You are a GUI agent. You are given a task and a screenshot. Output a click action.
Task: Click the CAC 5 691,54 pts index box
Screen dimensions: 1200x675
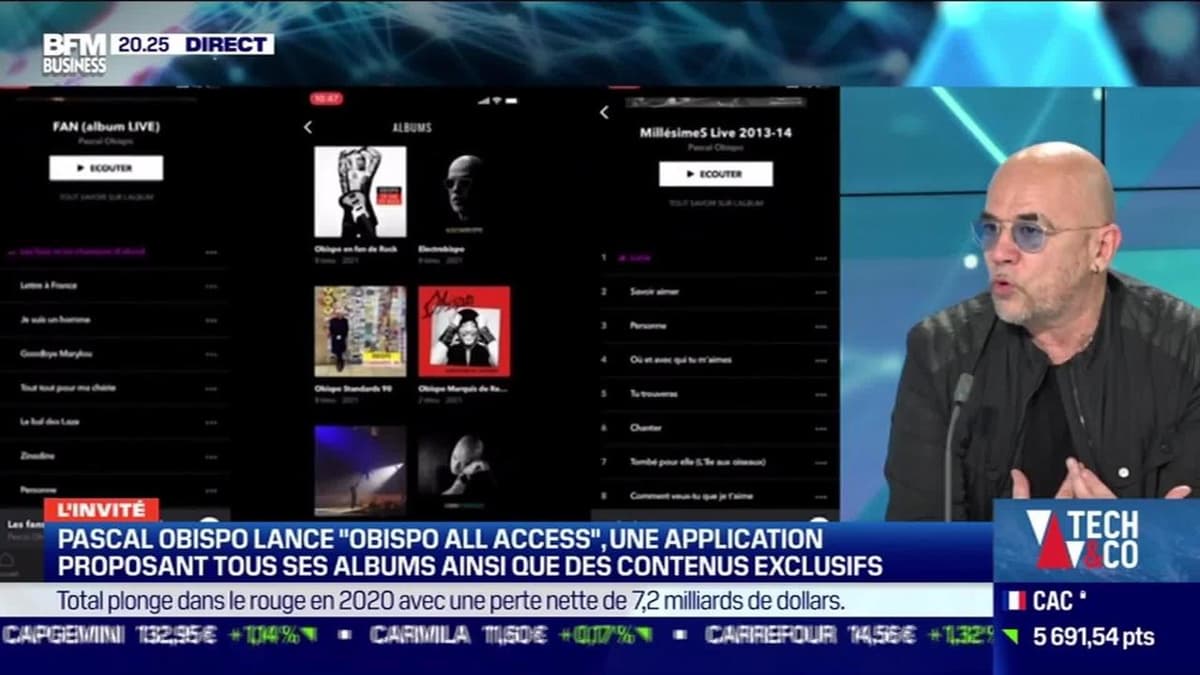1096,619
